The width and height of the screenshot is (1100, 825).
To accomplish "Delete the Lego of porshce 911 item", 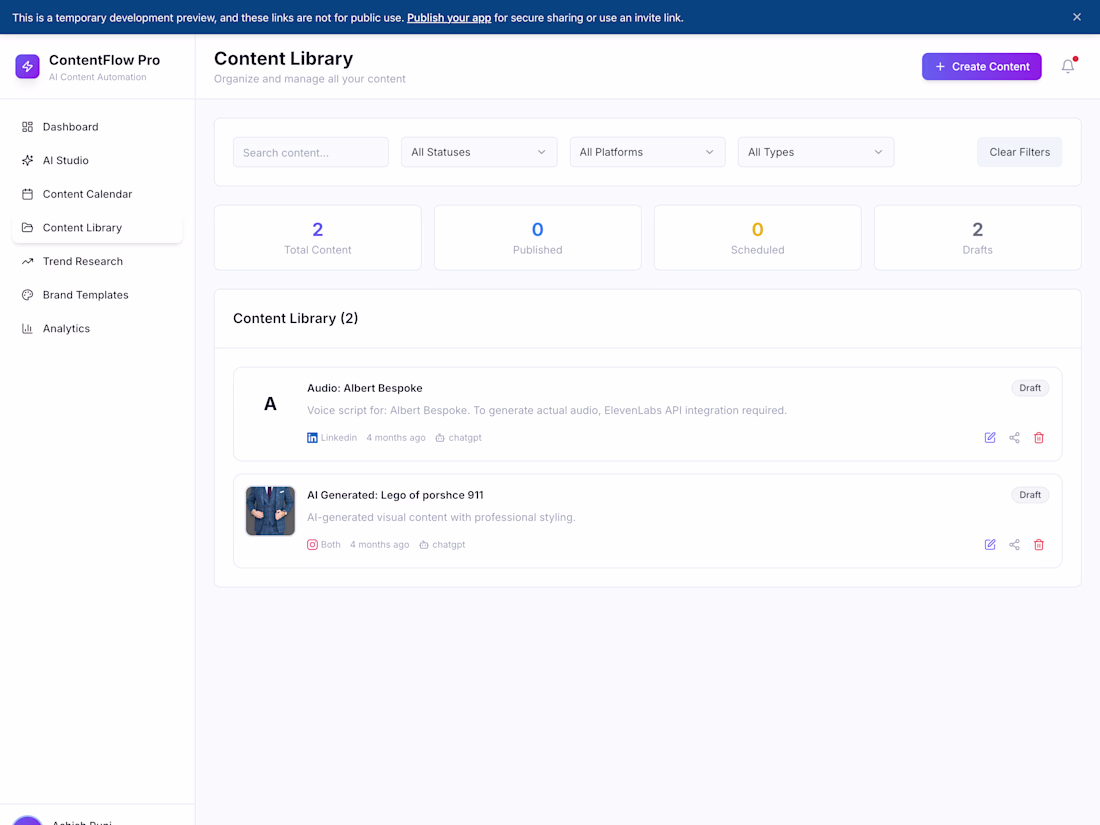I will point(1039,545).
